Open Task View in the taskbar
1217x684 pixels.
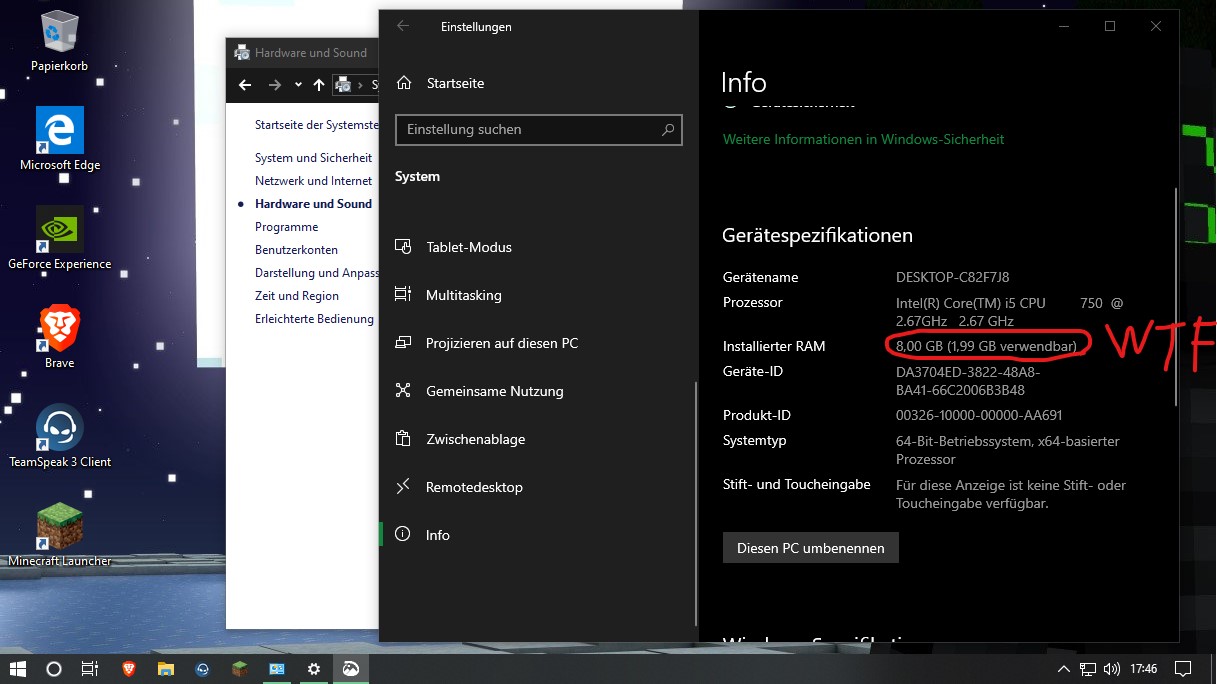pyautogui.click(x=89, y=669)
